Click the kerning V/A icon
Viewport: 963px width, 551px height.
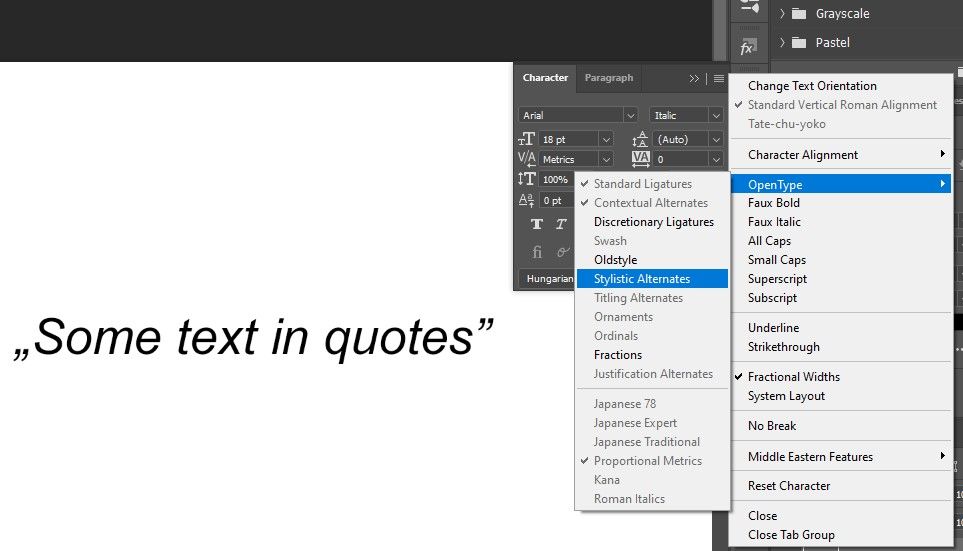click(x=526, y=158)
